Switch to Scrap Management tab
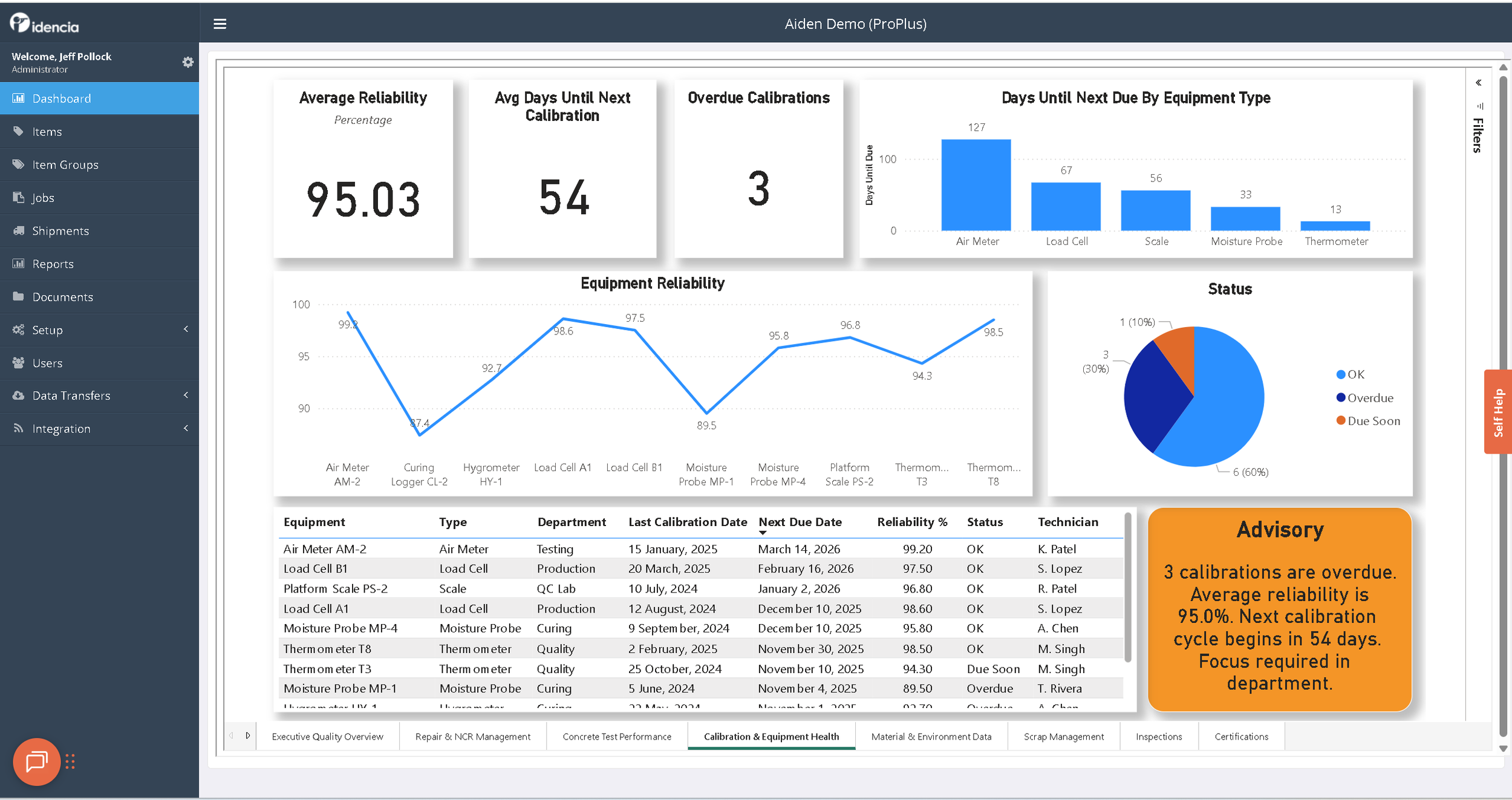The image size is (1512, 800). click(1063, 737)
